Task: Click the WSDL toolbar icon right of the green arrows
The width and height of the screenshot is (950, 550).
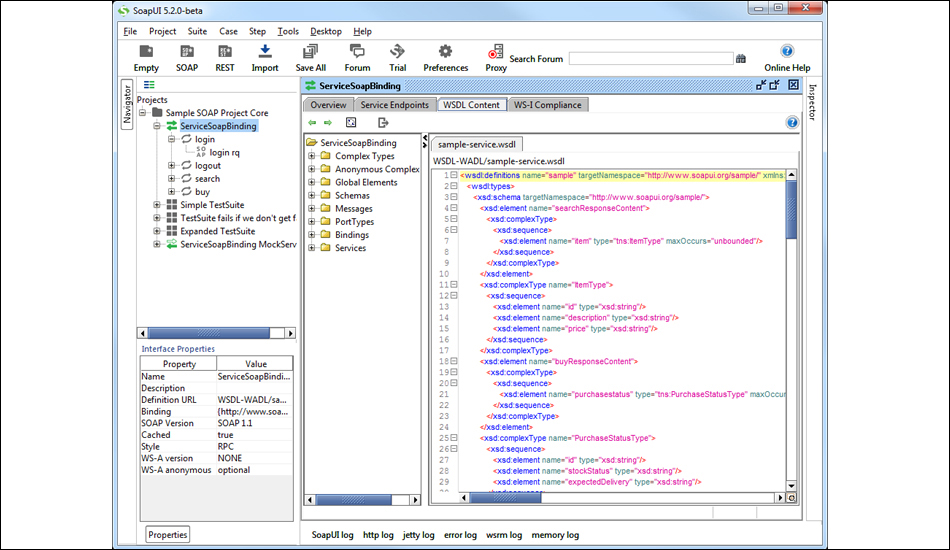Action: click(351, 122)
